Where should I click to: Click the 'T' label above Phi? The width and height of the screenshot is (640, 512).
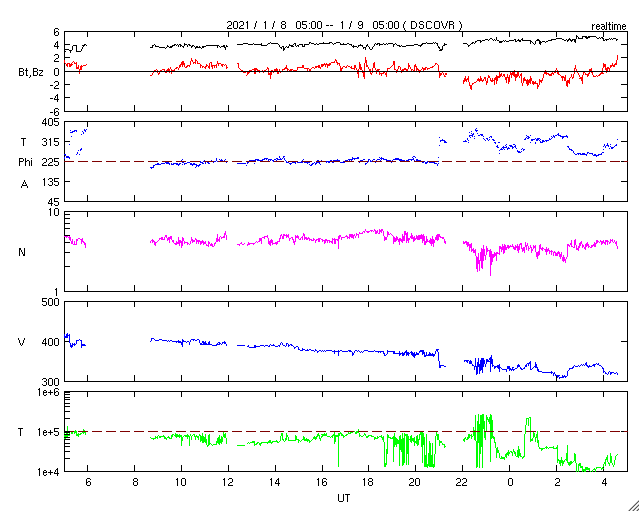(24, 142)
